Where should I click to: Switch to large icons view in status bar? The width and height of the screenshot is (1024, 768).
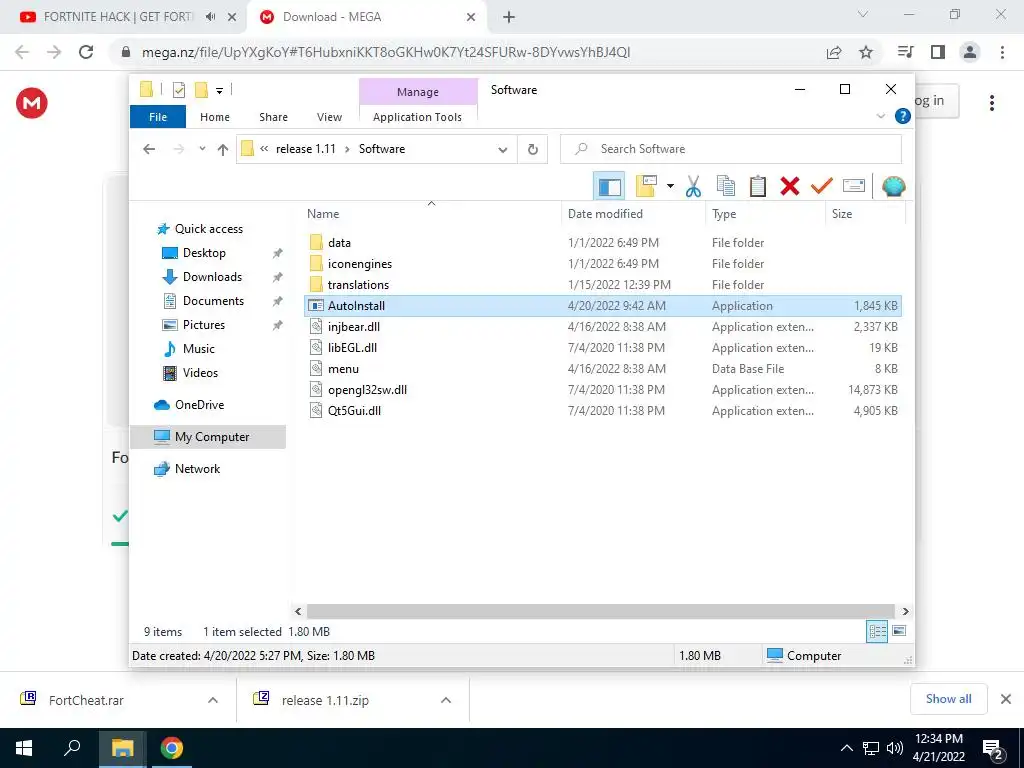point(899,631)
